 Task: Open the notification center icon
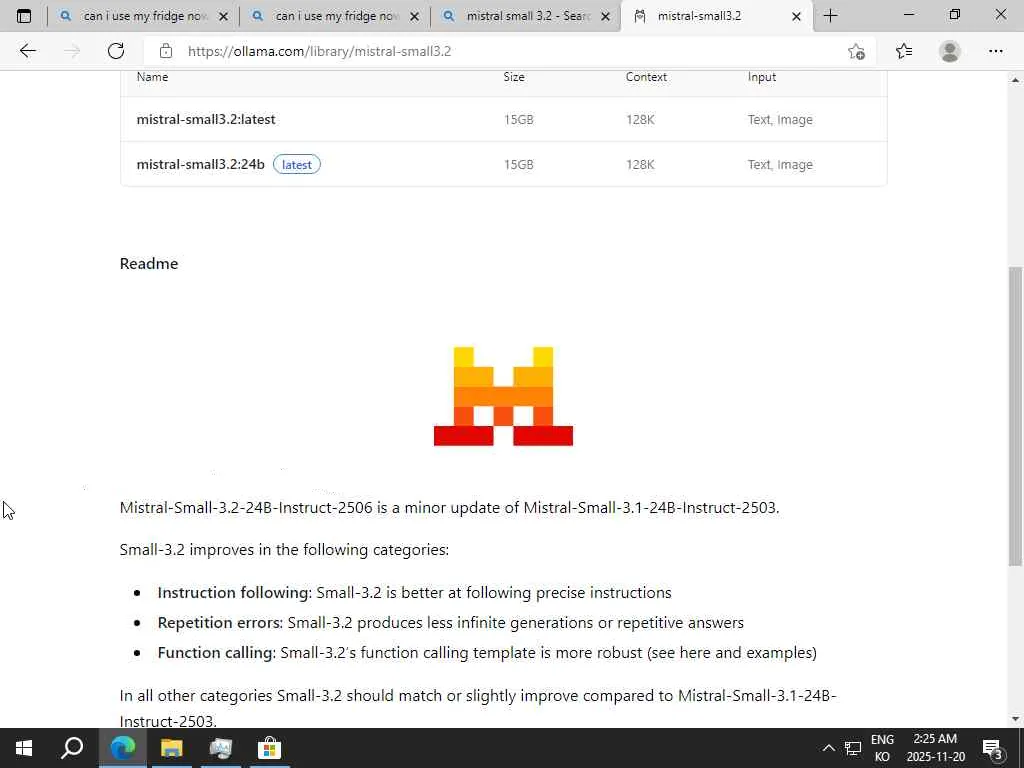pyautogui.click(x=993, y=748)
